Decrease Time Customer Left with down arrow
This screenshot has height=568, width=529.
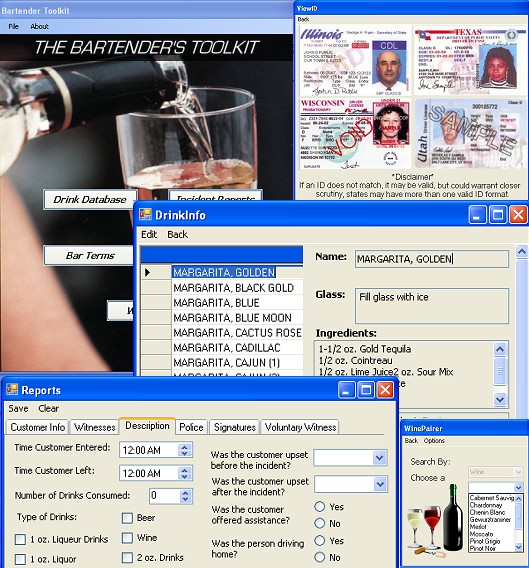(x=185, y=477)
